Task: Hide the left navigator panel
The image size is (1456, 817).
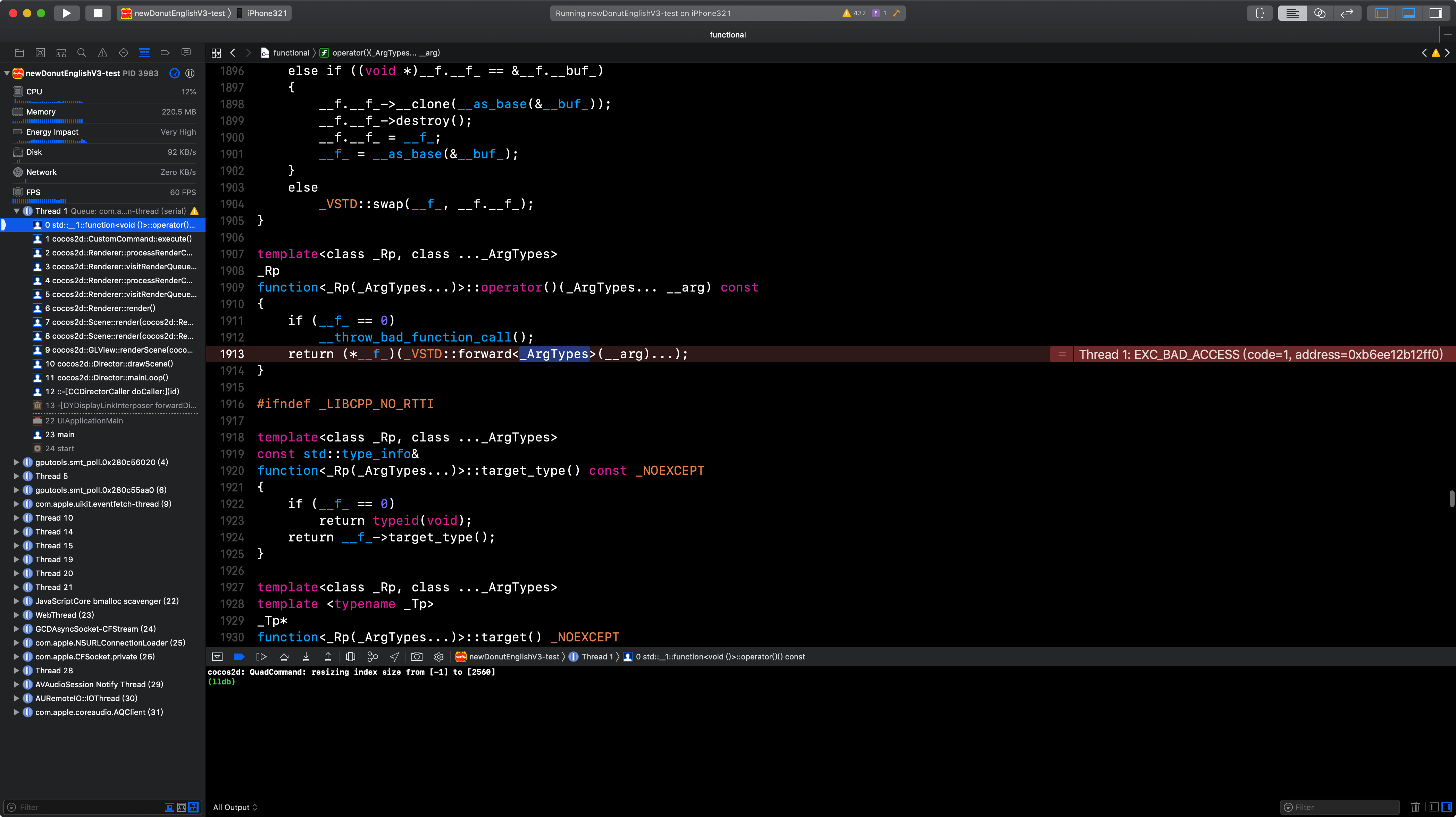Action: [1381, 13]
